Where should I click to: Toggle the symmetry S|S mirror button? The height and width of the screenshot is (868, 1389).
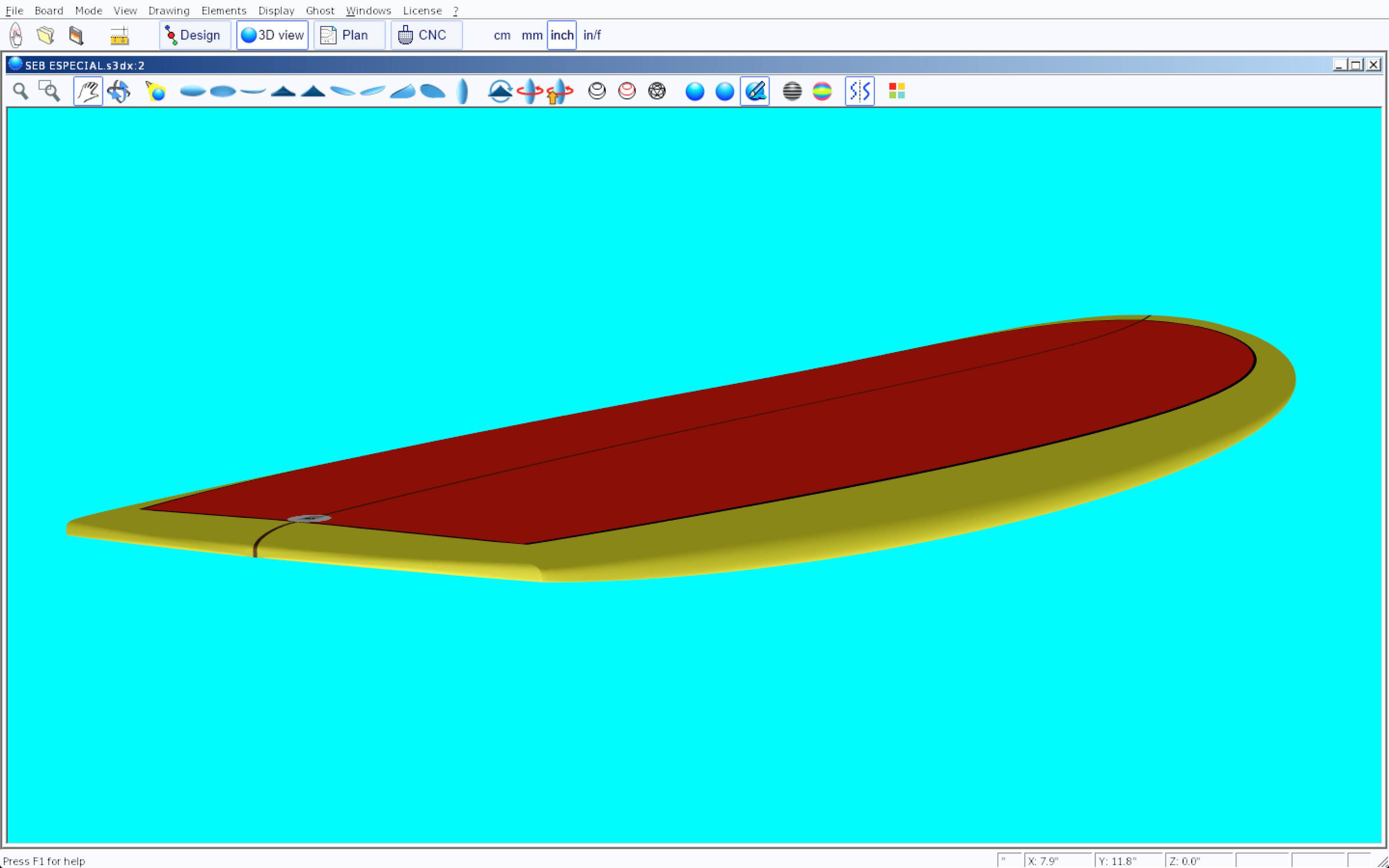[x=859, y=91]
